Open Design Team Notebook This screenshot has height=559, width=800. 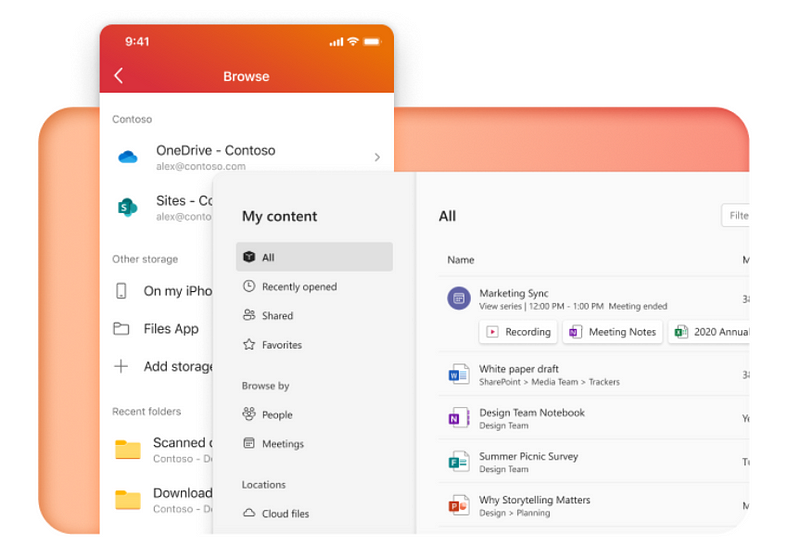click(x=532, y=412)
